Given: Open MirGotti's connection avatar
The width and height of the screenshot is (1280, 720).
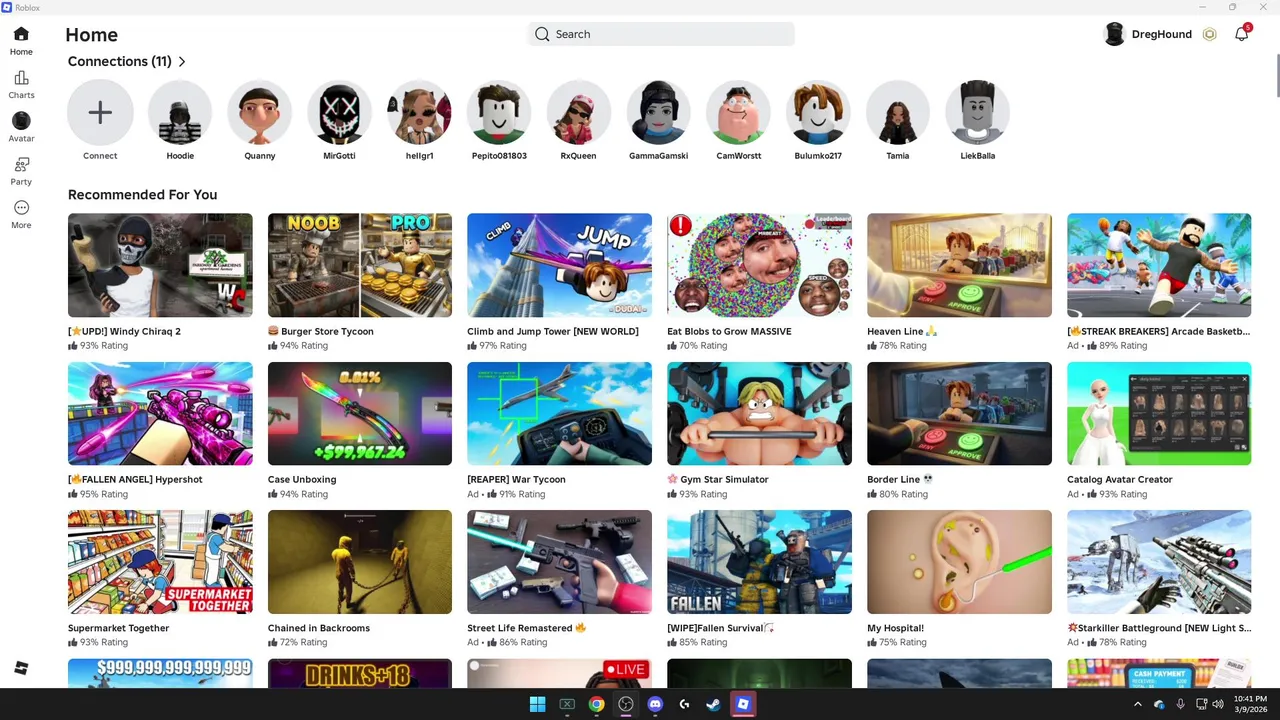Looking at the screenshot, I should click(339, 113).
